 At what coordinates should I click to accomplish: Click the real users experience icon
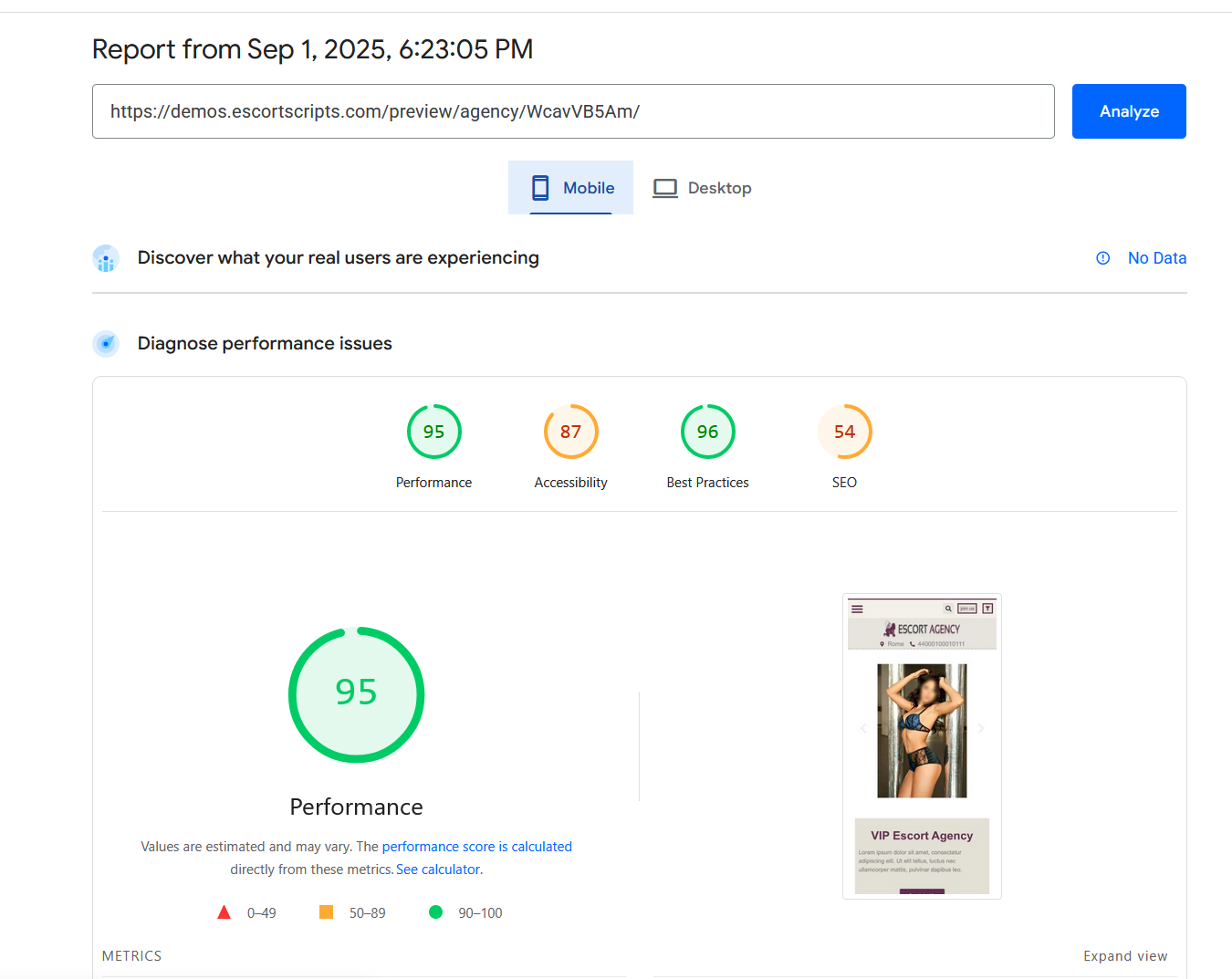point(106,258)
